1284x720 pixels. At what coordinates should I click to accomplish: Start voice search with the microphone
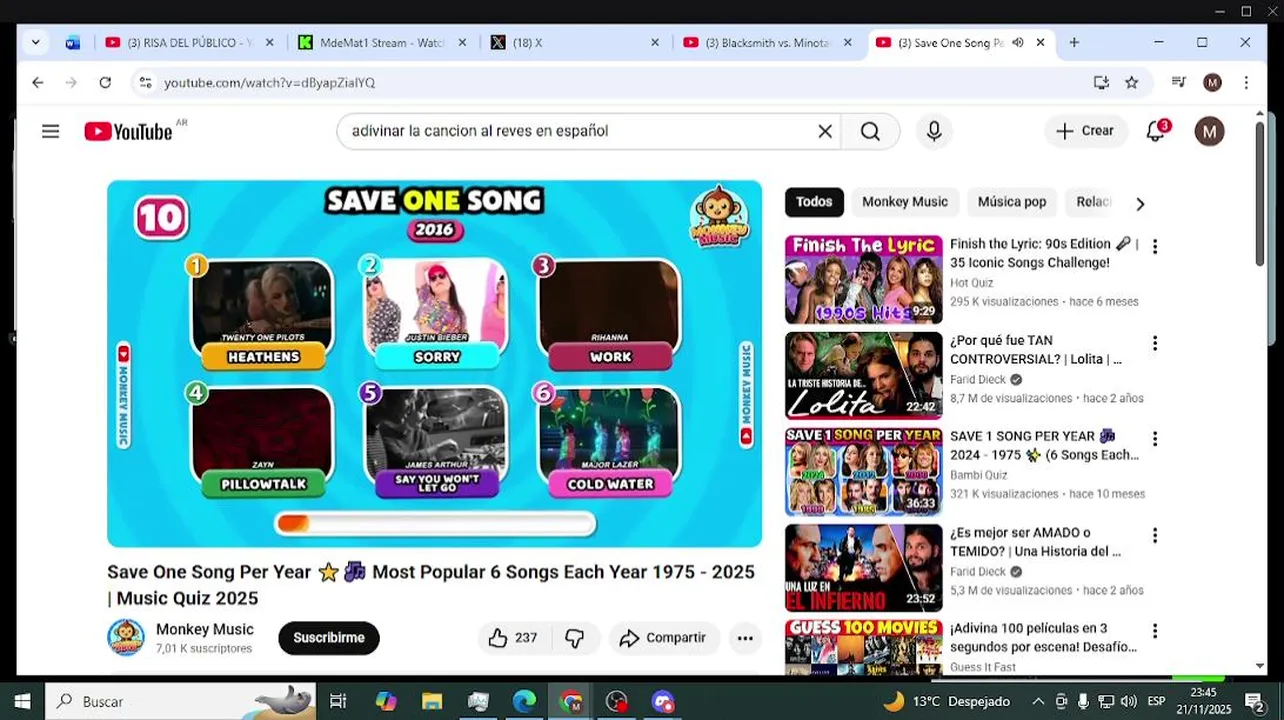tap(934, 131)
